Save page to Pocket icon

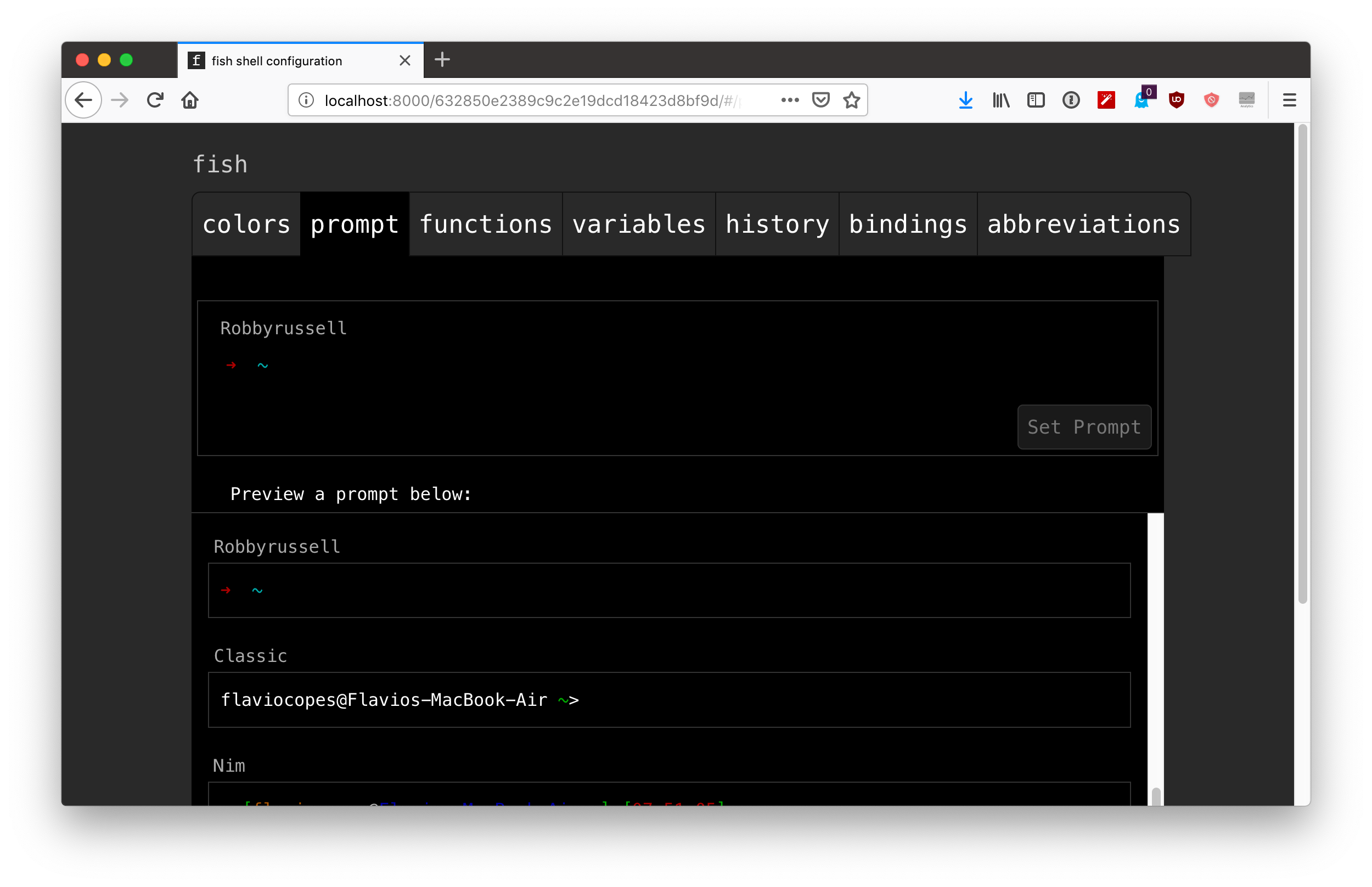pos(820,100)
